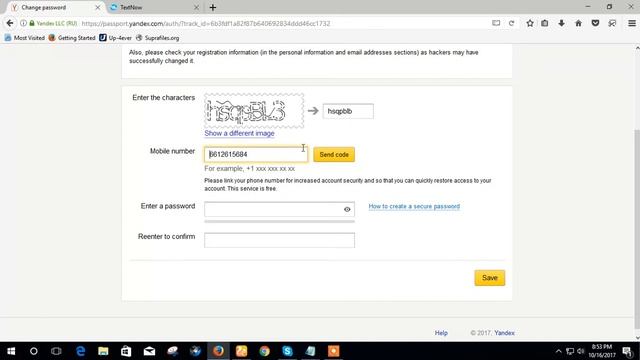Open File Explorer from taskbar
The height and width of the screenshot is (360, 640).
pyautogui.click(x=103, y=351)
